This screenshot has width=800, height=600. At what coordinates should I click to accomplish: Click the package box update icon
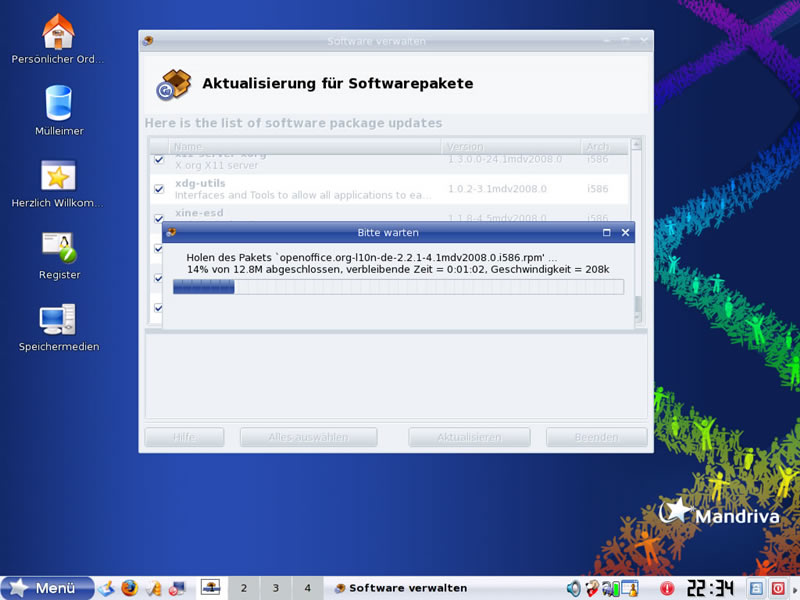[x=173, y=84]
